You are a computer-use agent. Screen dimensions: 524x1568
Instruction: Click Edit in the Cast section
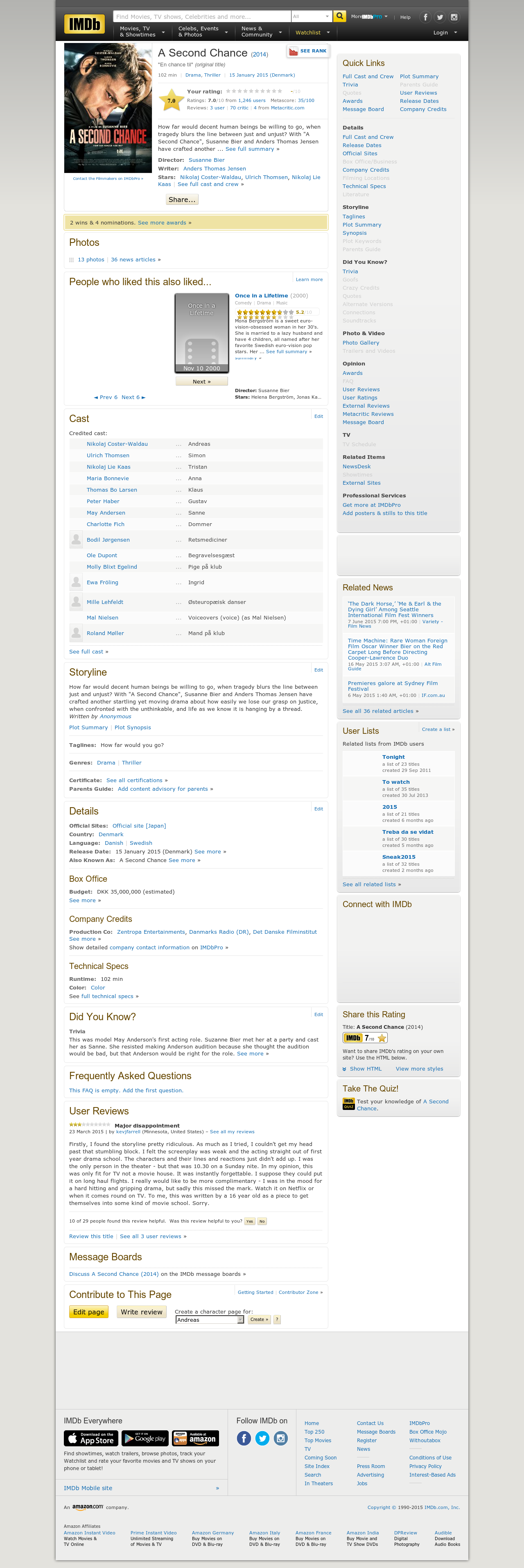[x=318, y=416]
